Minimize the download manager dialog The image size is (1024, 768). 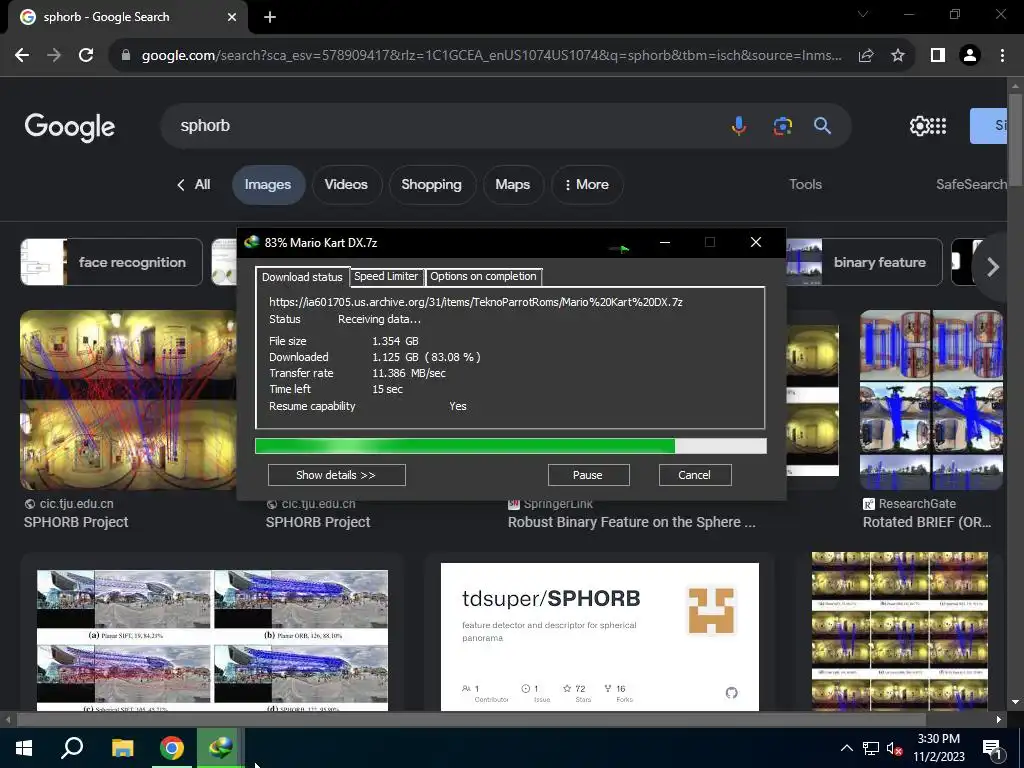(665, 242)
